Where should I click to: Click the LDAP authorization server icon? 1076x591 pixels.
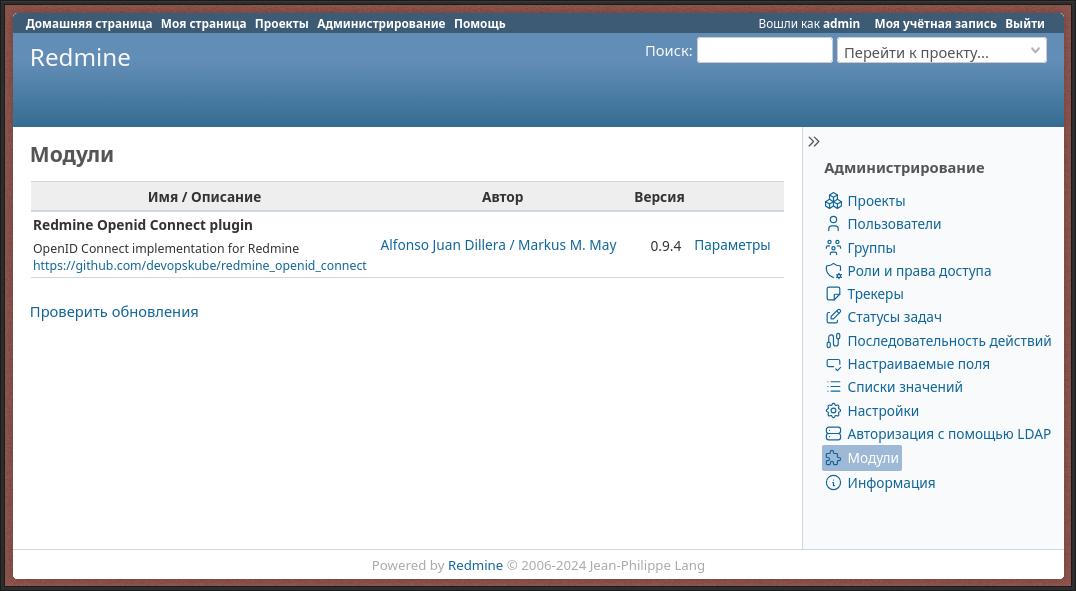(x=833, y=434)
